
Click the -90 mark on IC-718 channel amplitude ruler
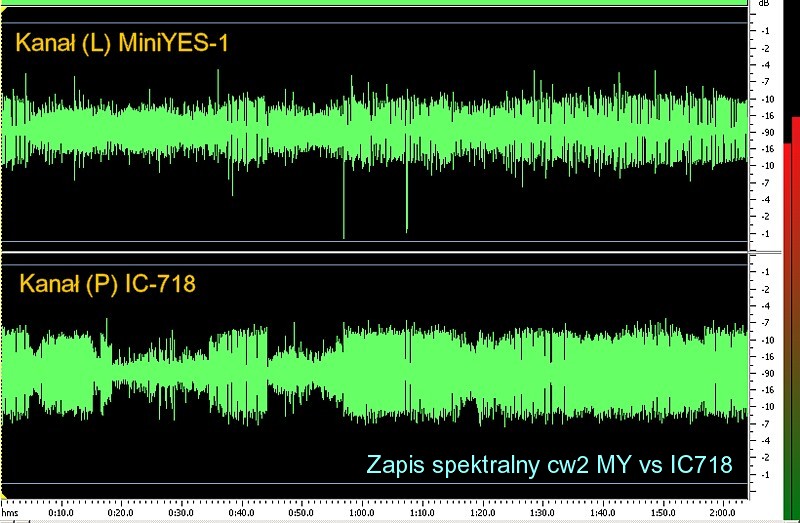765,373
